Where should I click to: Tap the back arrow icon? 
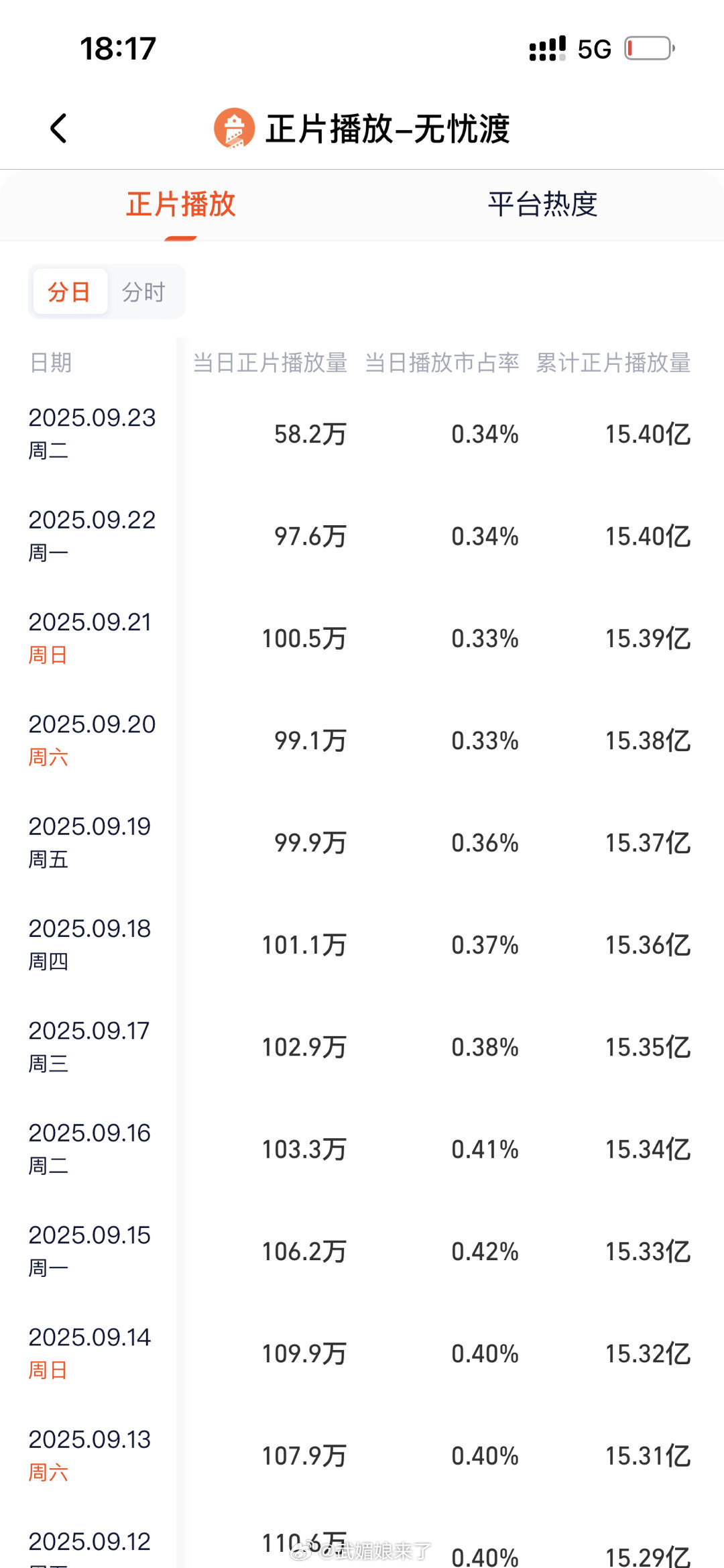[x=59, y=128]
